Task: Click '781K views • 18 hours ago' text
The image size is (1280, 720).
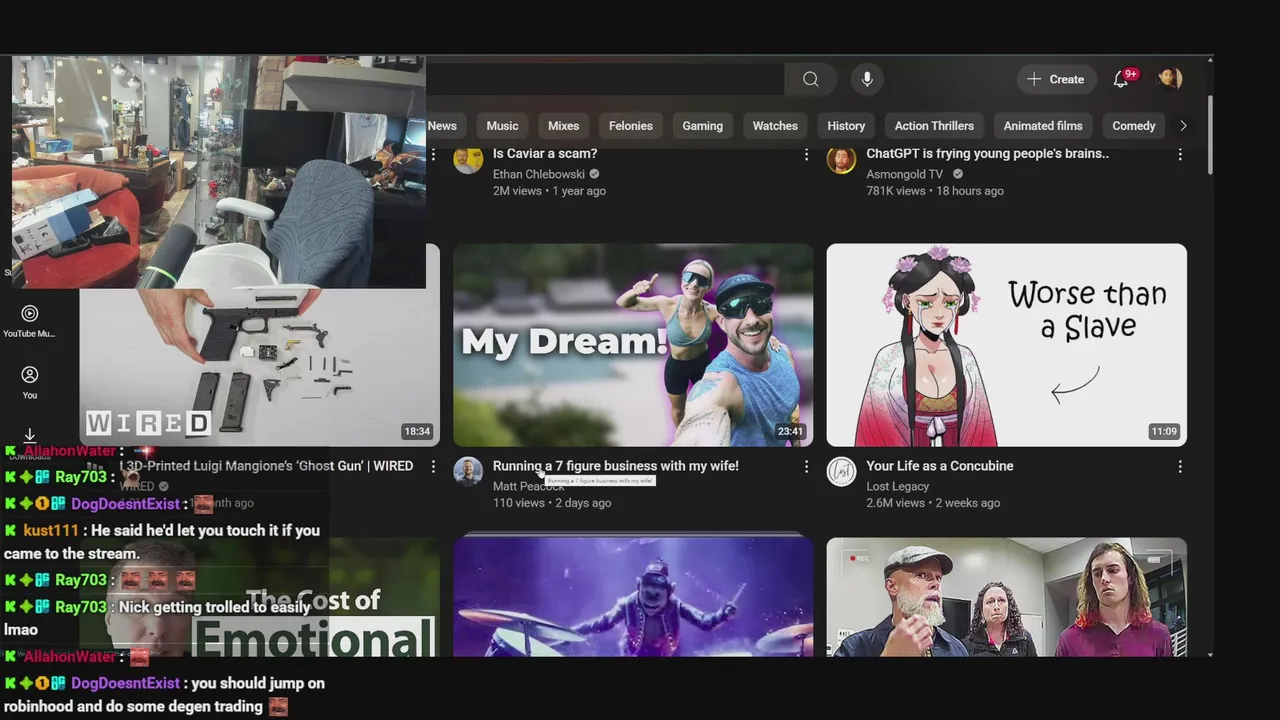Action: [x=935, y=191]
